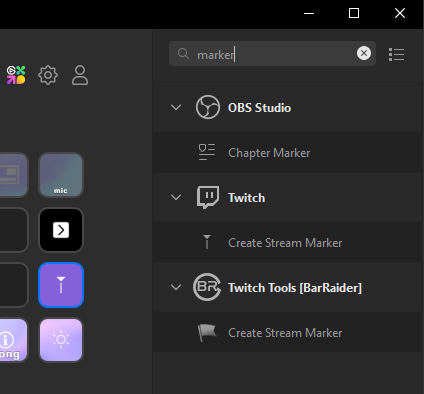Collapse the OBS Studio category
This screenshot has height=394, width=424.
[x=176, y=107]
